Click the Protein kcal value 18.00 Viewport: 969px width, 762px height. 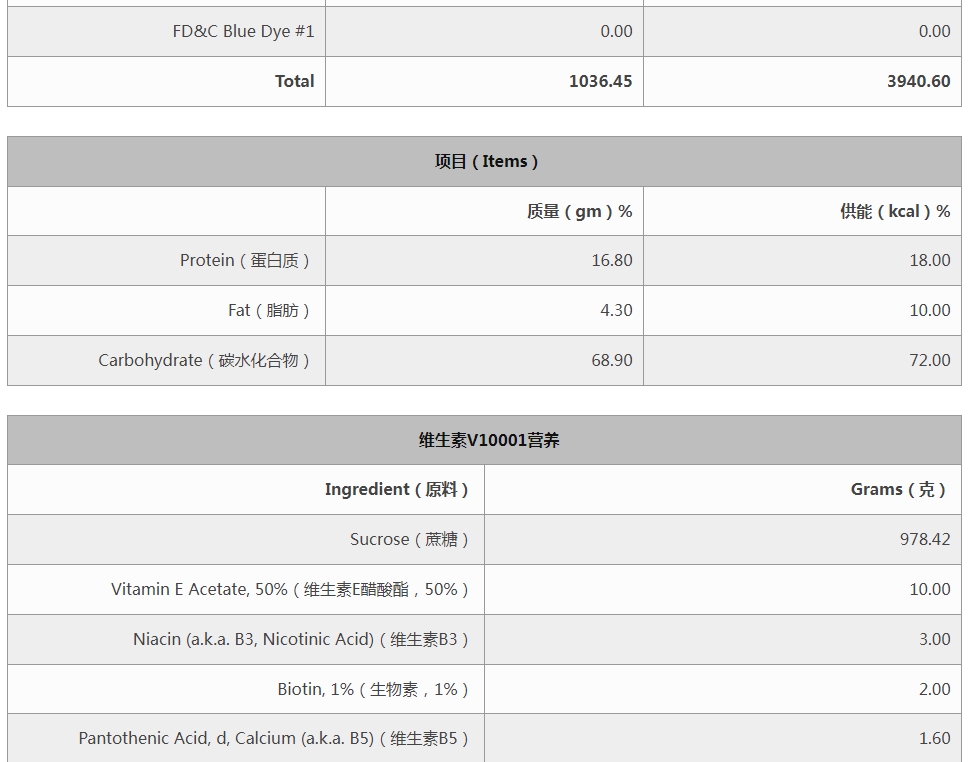click(x=929, y=261)
